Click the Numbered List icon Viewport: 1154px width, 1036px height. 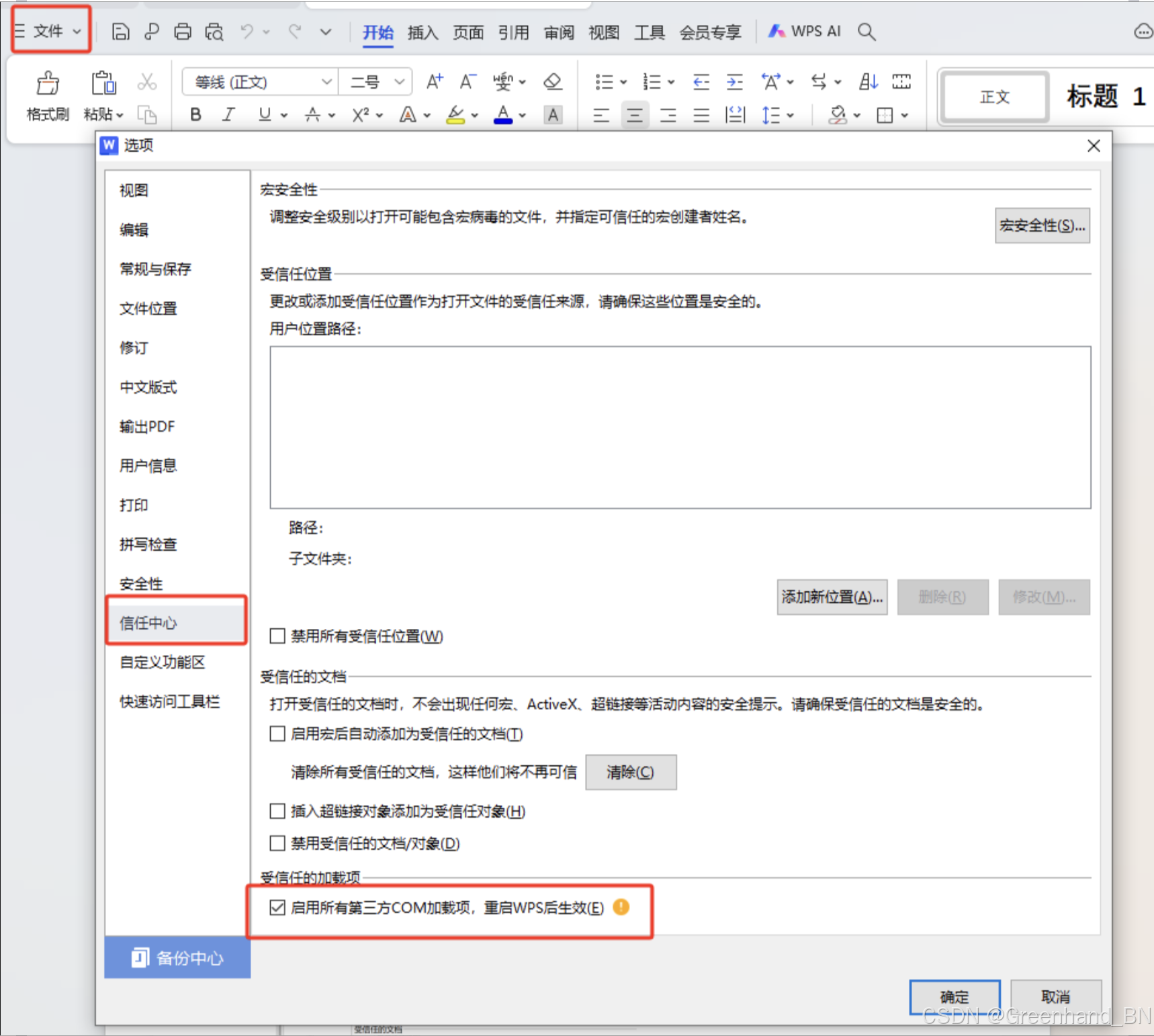click(652, 82)
